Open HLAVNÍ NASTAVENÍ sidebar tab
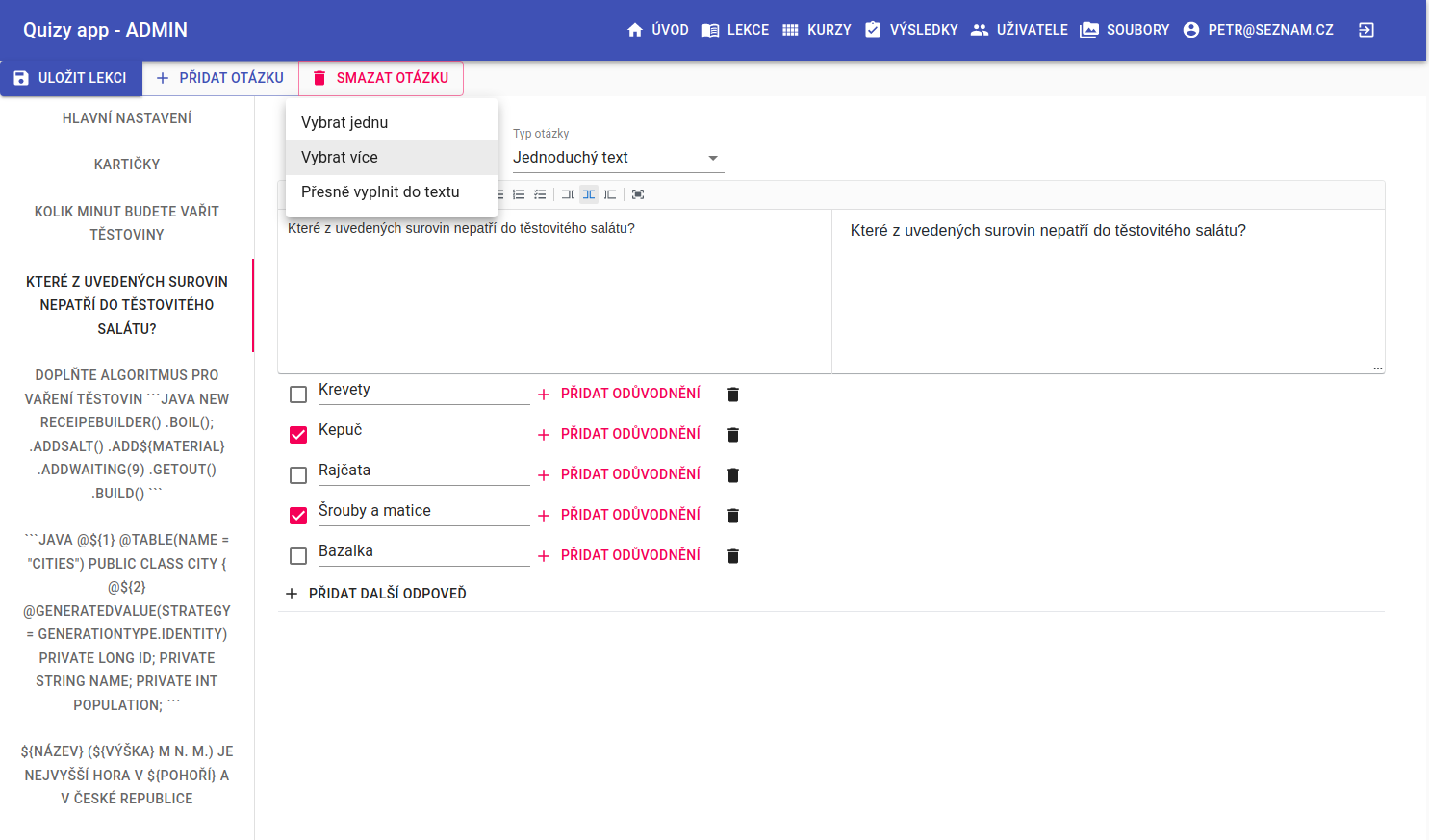 pyautogui.click(x=127, y=118)
